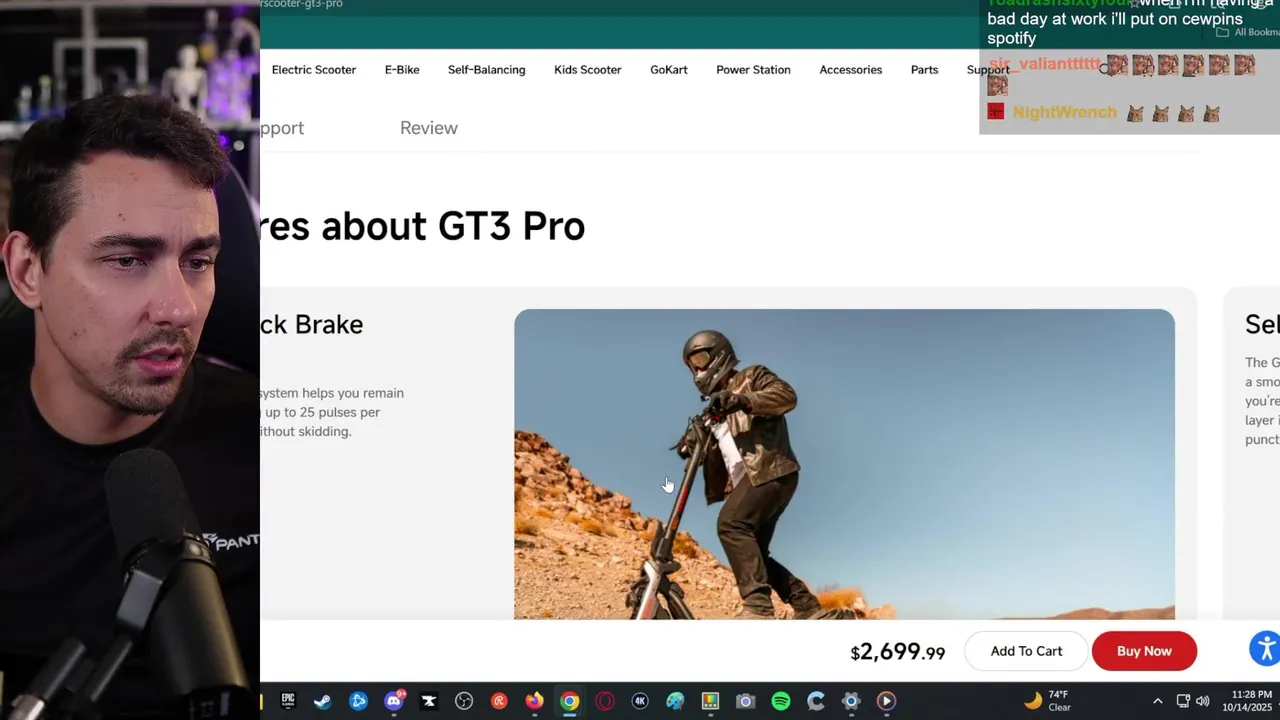Viewport: 1280px width, 720px height.
Task: Switch to Google Chrome in taskbar
Action: tap(569, 701)
